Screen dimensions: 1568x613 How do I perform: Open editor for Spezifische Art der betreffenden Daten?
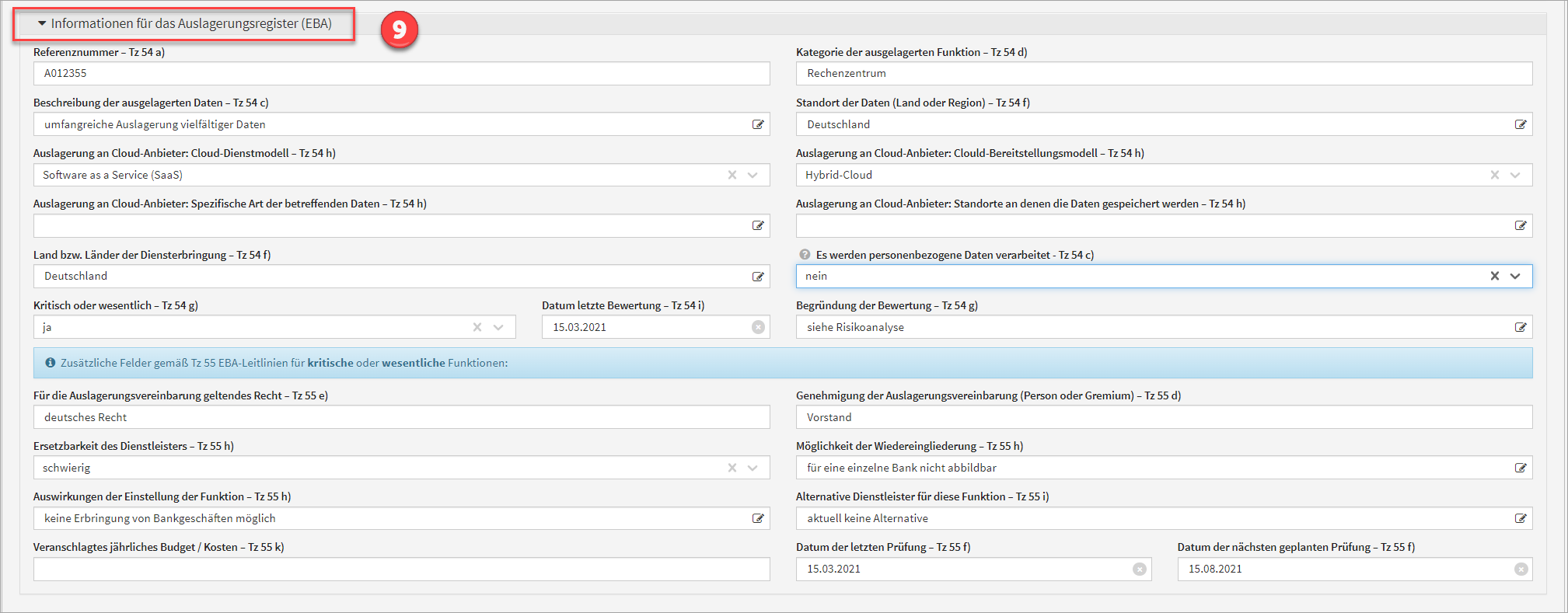(x=758, y=225)
